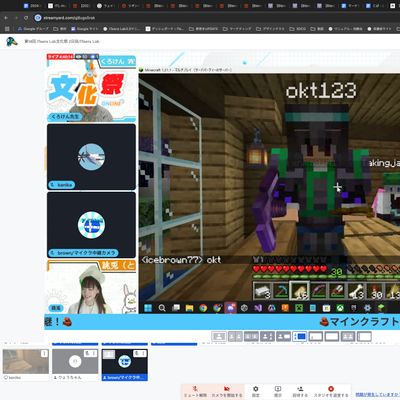
Task: Click File Explorer folder in shared screen taskbar
Action: click(189, 308)
